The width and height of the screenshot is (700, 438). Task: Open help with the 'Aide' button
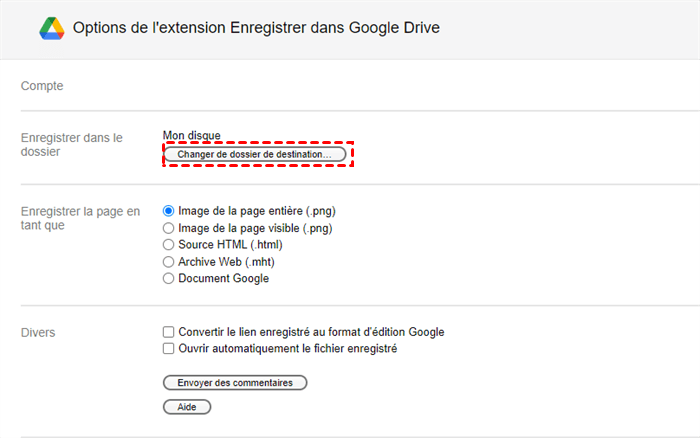tap(186, 407)
